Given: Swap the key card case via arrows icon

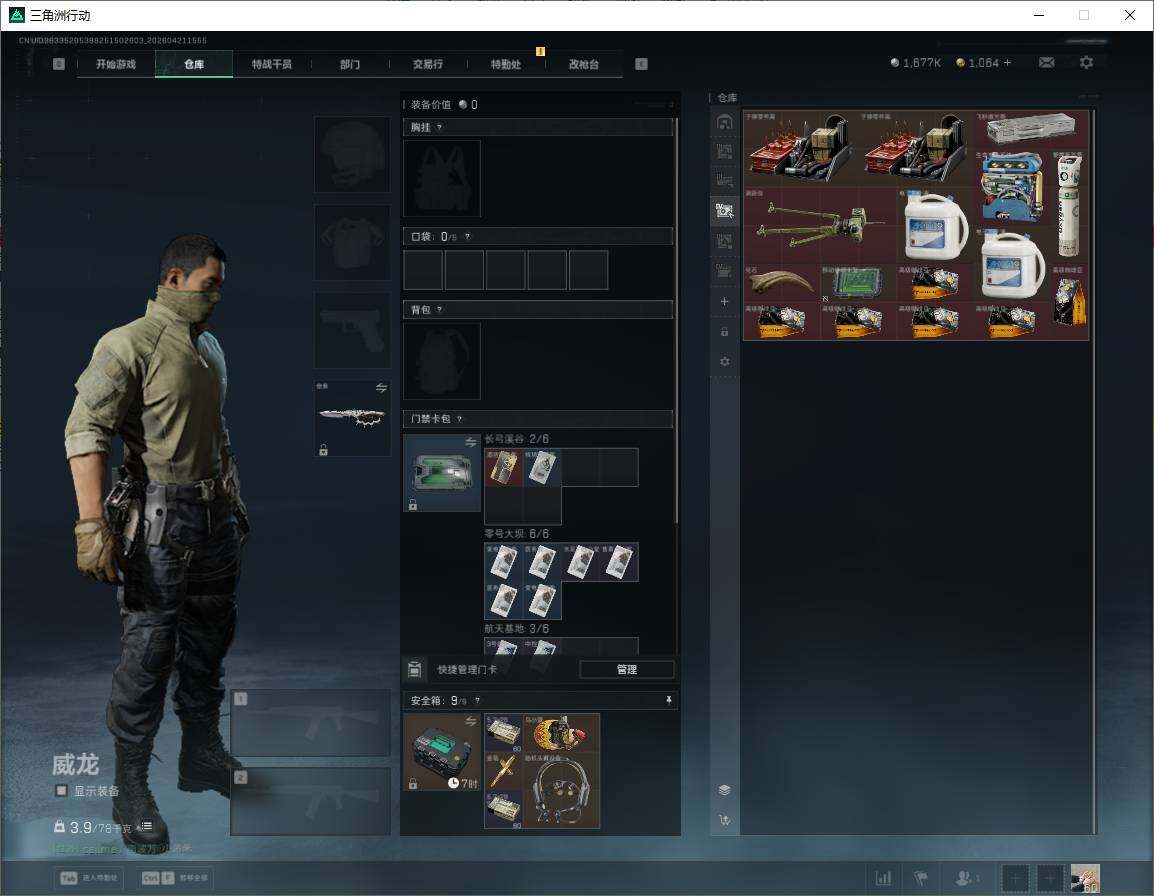Looking at the screenshot, I should click(x=471, y=442).
